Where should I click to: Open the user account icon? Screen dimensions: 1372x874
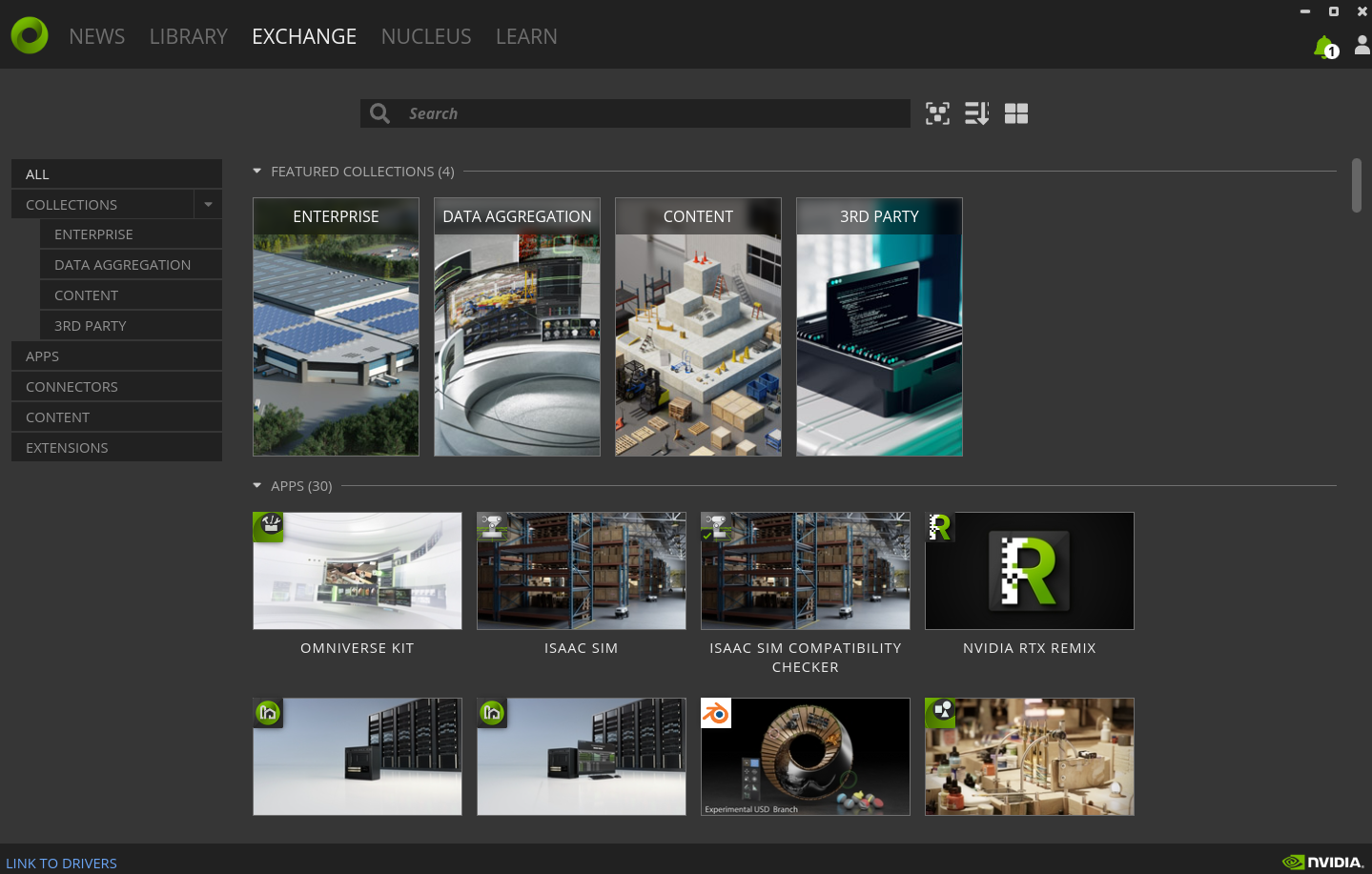(1362, 45)
